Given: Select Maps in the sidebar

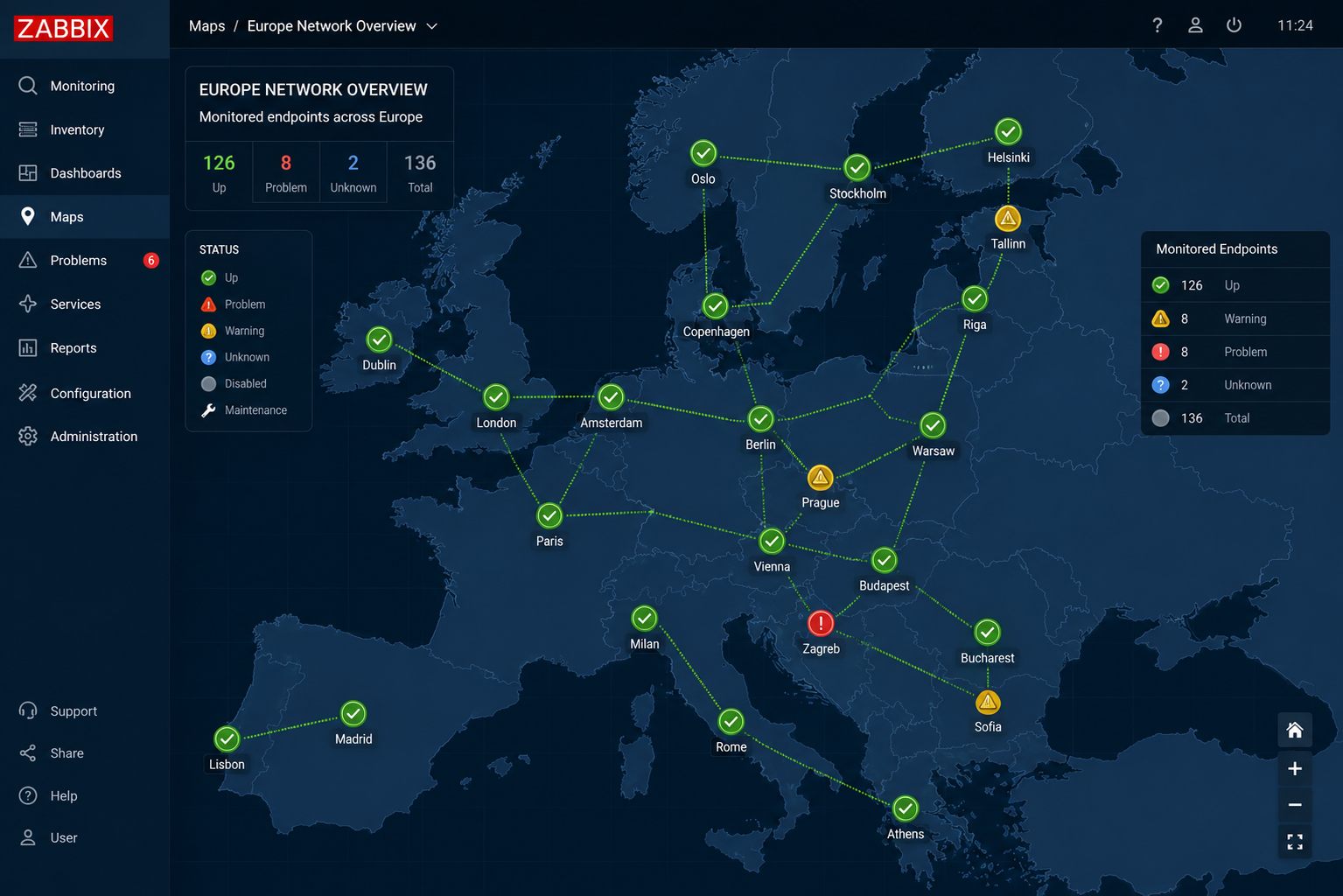Looking at the screenshot, I should pyautogui.click(x=85, y=217).
